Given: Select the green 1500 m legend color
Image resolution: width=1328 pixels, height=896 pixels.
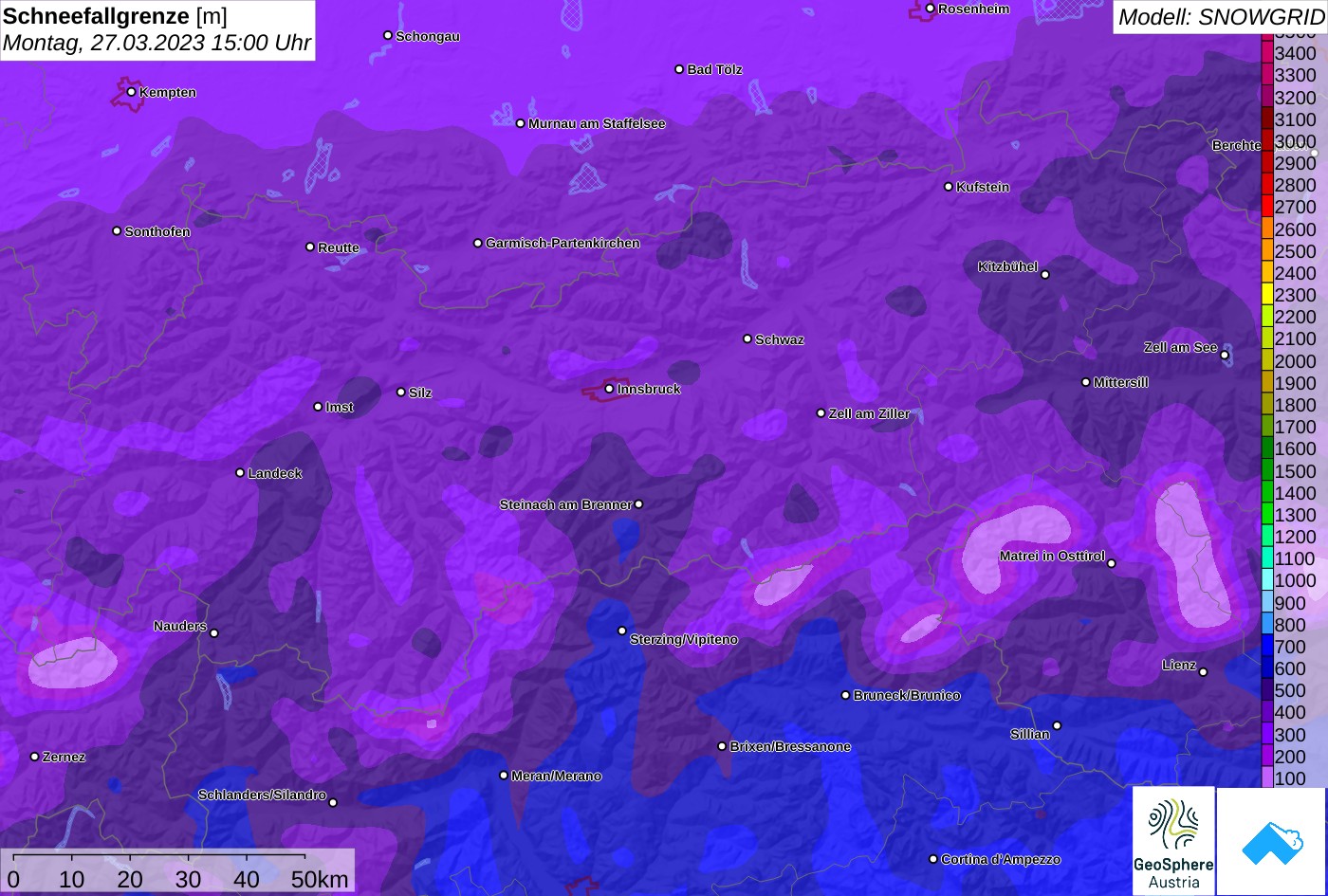Looking at the screenshot, I should 1266,470.
